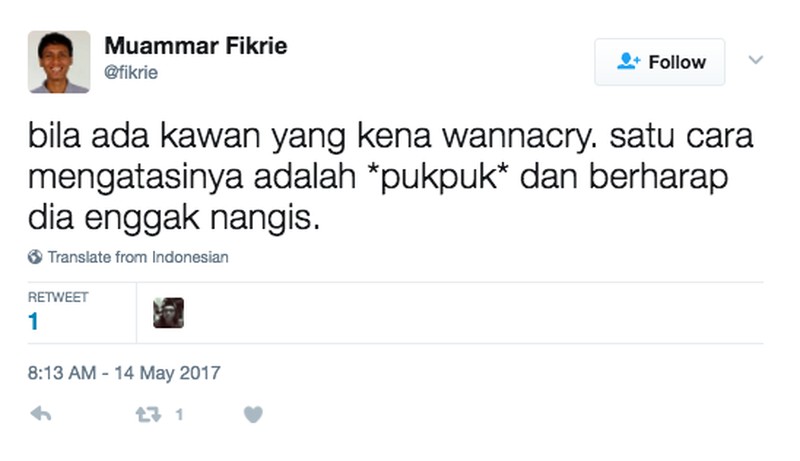Open Muammar Fikrie's profile name link
The image size is (800, 461).
pos(196,46)
